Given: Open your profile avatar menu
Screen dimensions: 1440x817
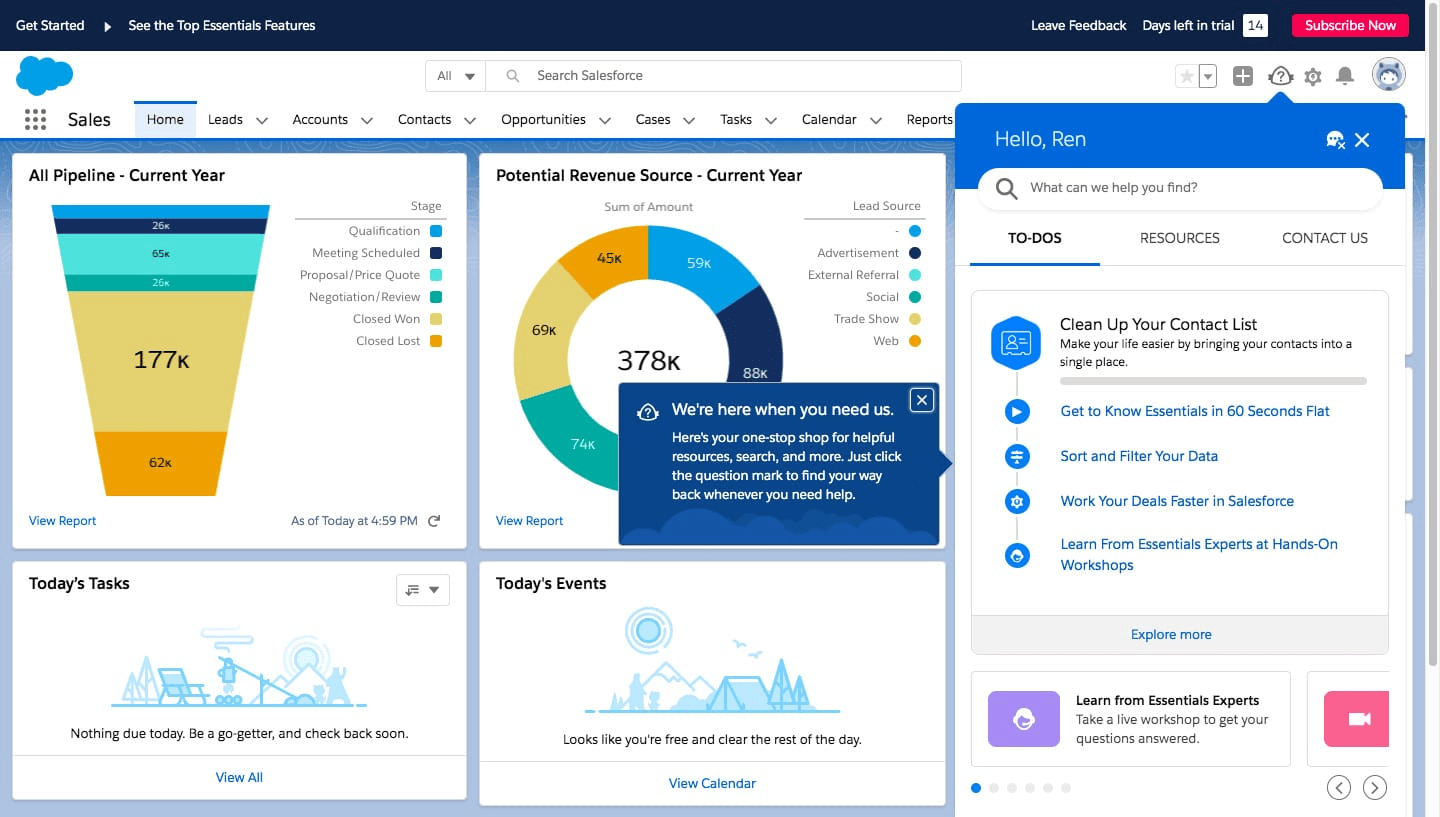Looking at the screenshot, I should (x=1389, y=73).
